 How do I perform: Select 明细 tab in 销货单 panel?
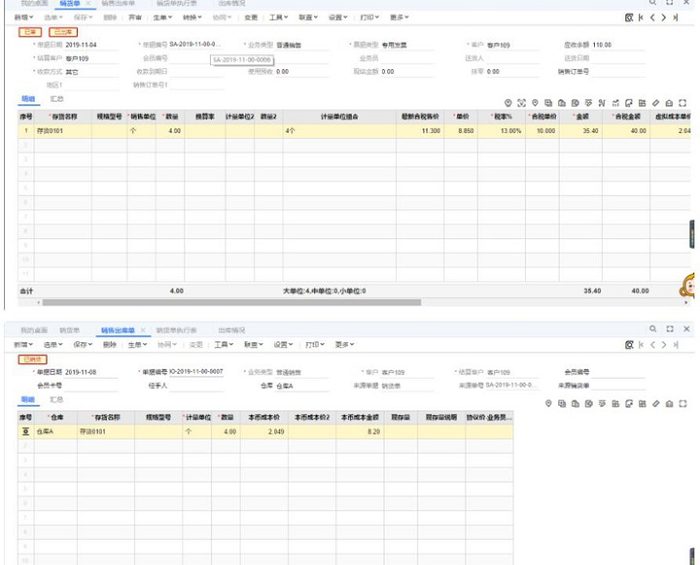(29, 99)
